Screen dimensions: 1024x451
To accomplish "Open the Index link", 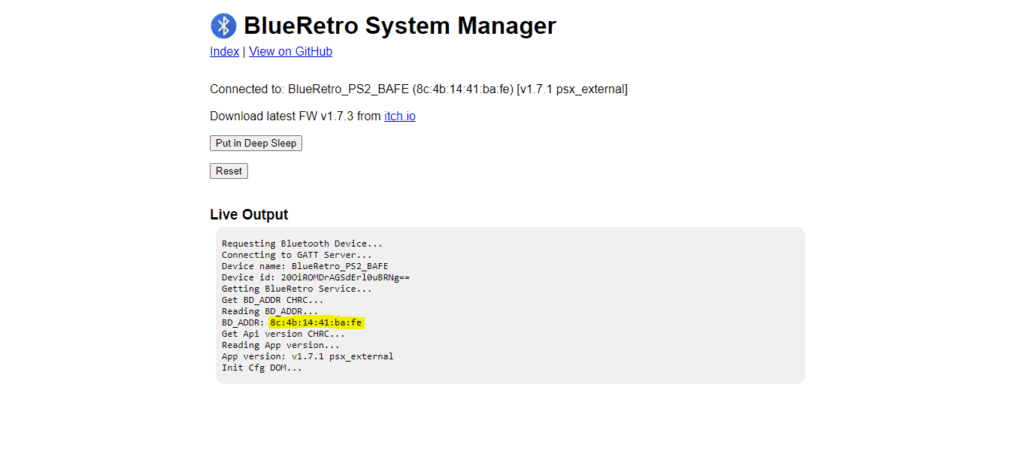I will (x=224, y=52).
